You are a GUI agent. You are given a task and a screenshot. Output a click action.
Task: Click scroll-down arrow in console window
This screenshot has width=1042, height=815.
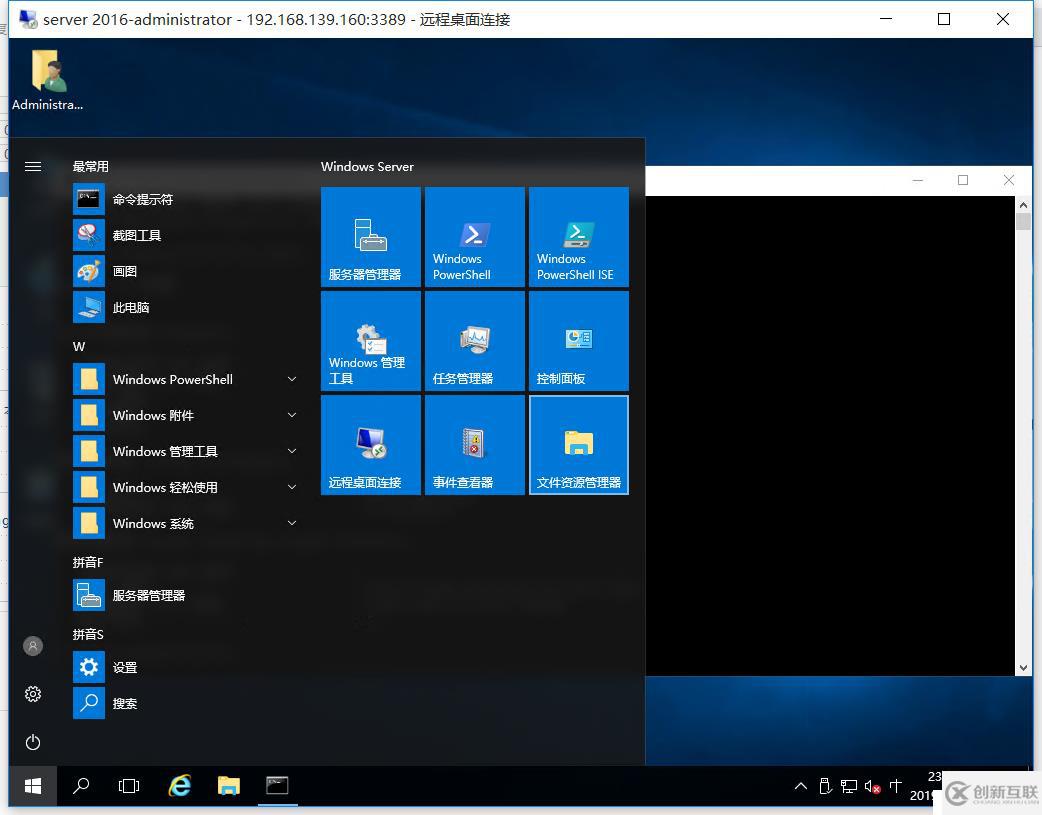point(1023,667)
